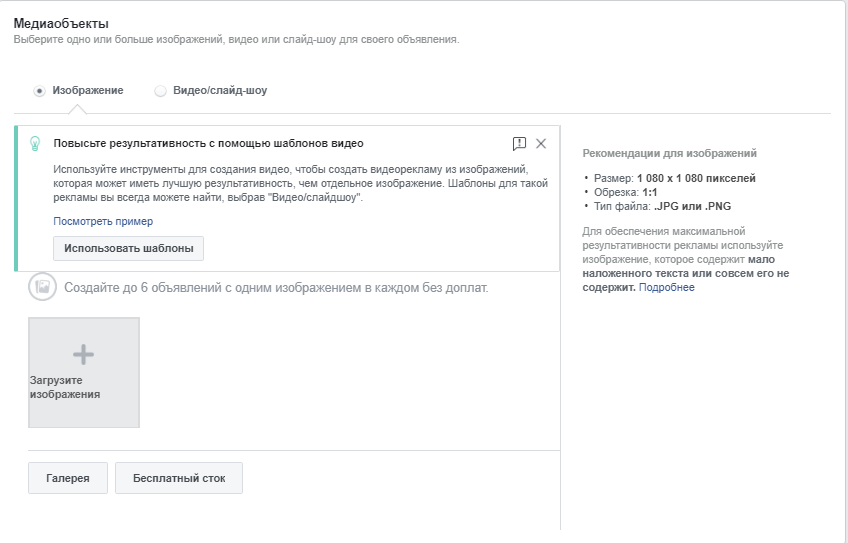Click the Загрузите изображения tile caption
848x543 pixels.
coord(65,387)
